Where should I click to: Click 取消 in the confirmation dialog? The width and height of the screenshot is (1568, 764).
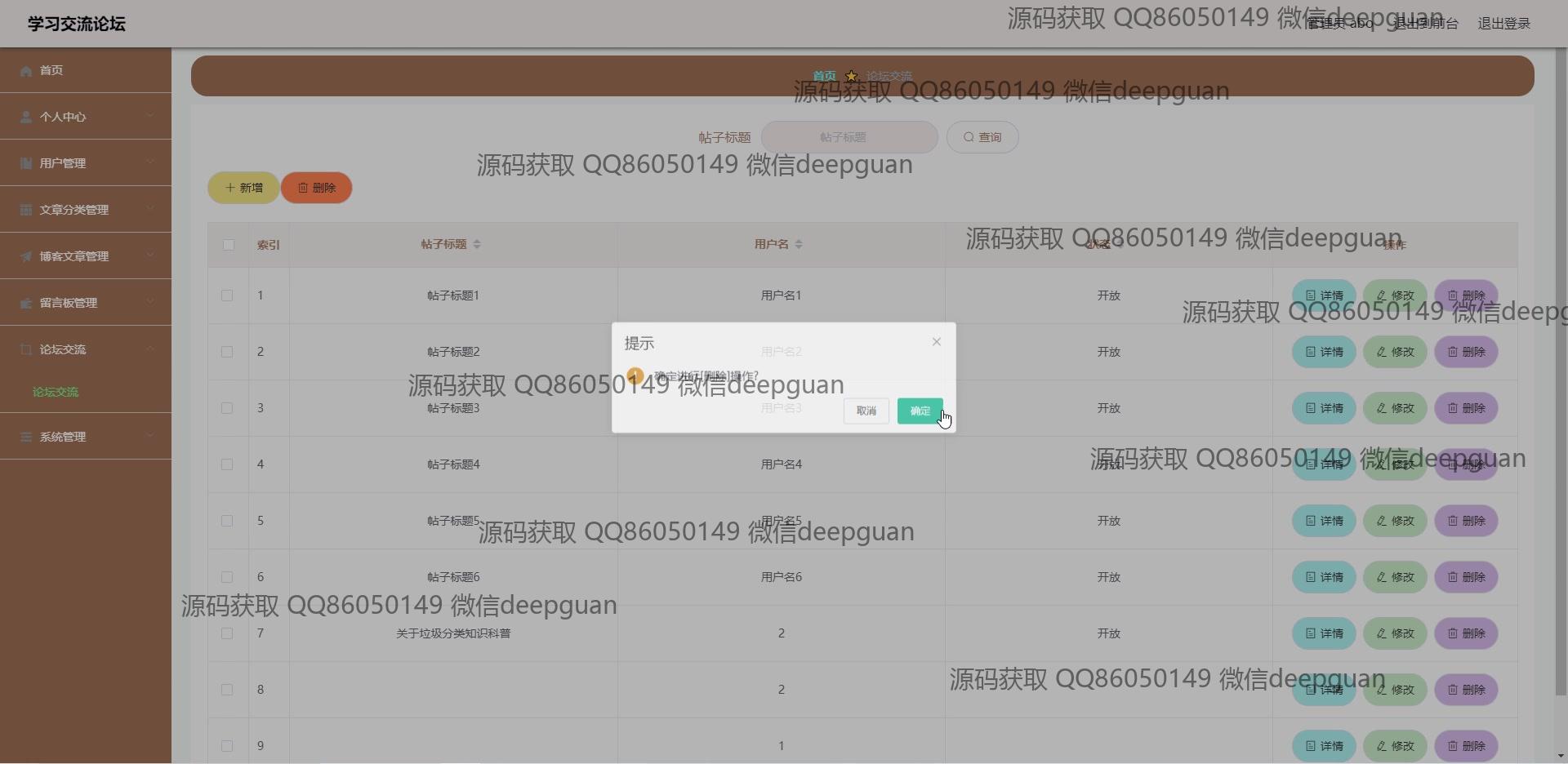(x=866, y=411)
